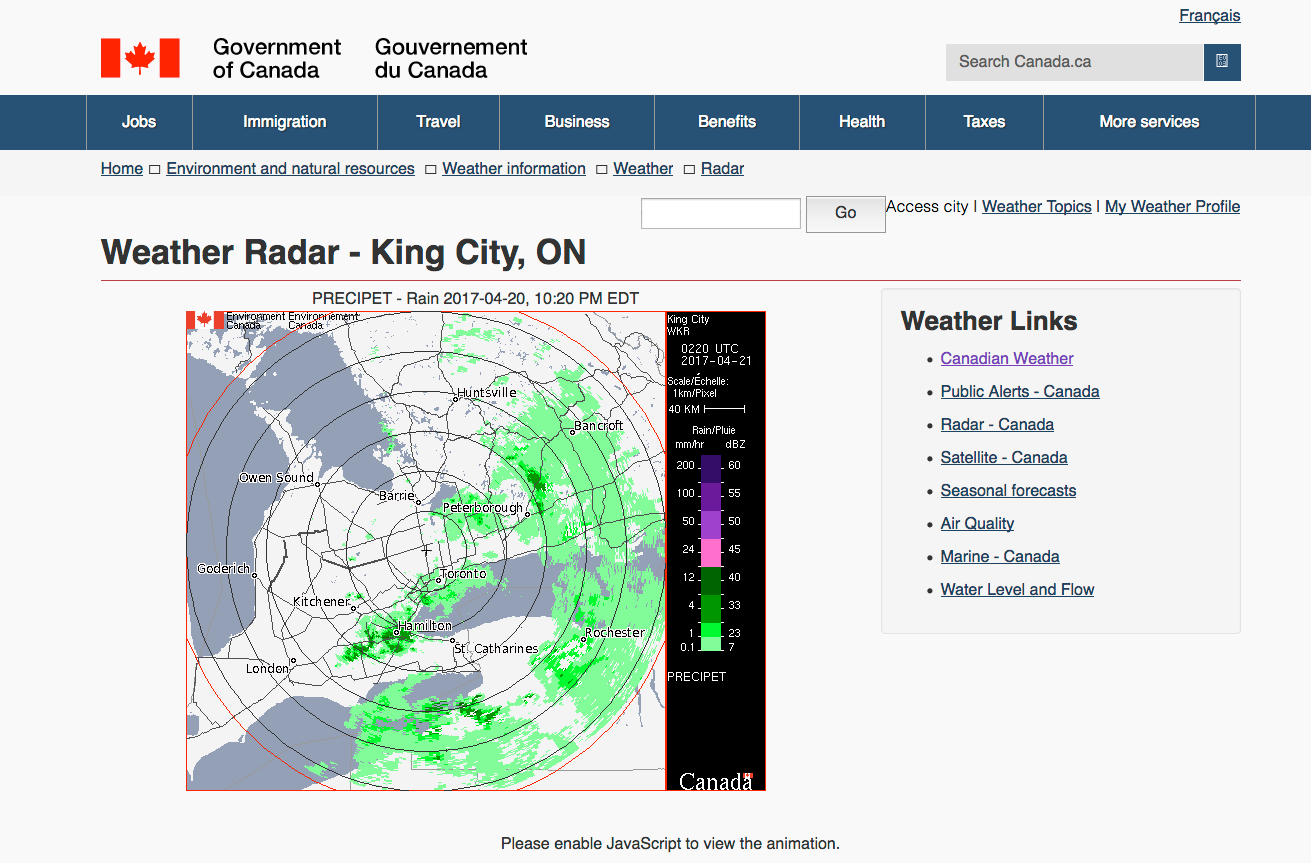Switch language to Français
The width and height of the screenshot is (1311, 863).
(1209, 16)
